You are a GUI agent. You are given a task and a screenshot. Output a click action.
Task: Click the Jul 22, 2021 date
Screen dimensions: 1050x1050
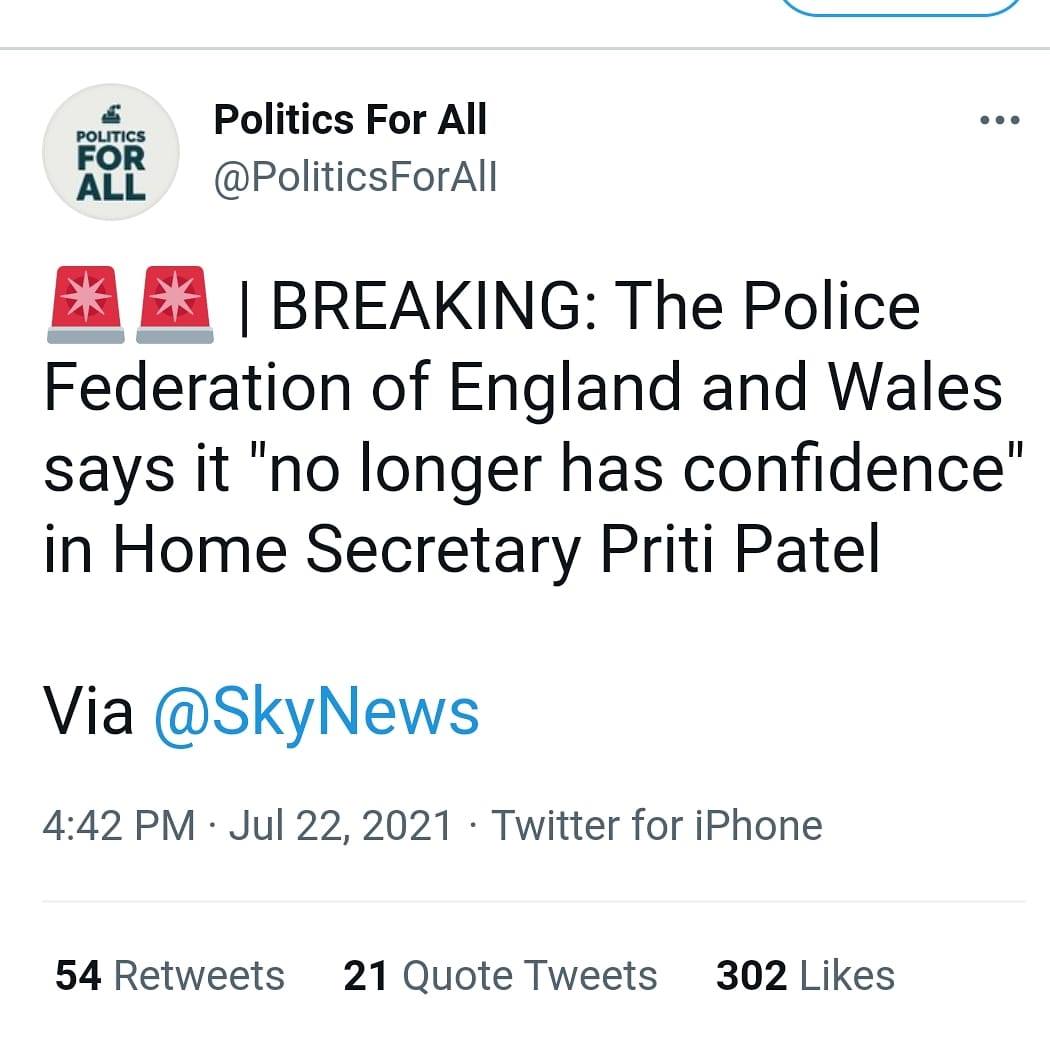341,826
